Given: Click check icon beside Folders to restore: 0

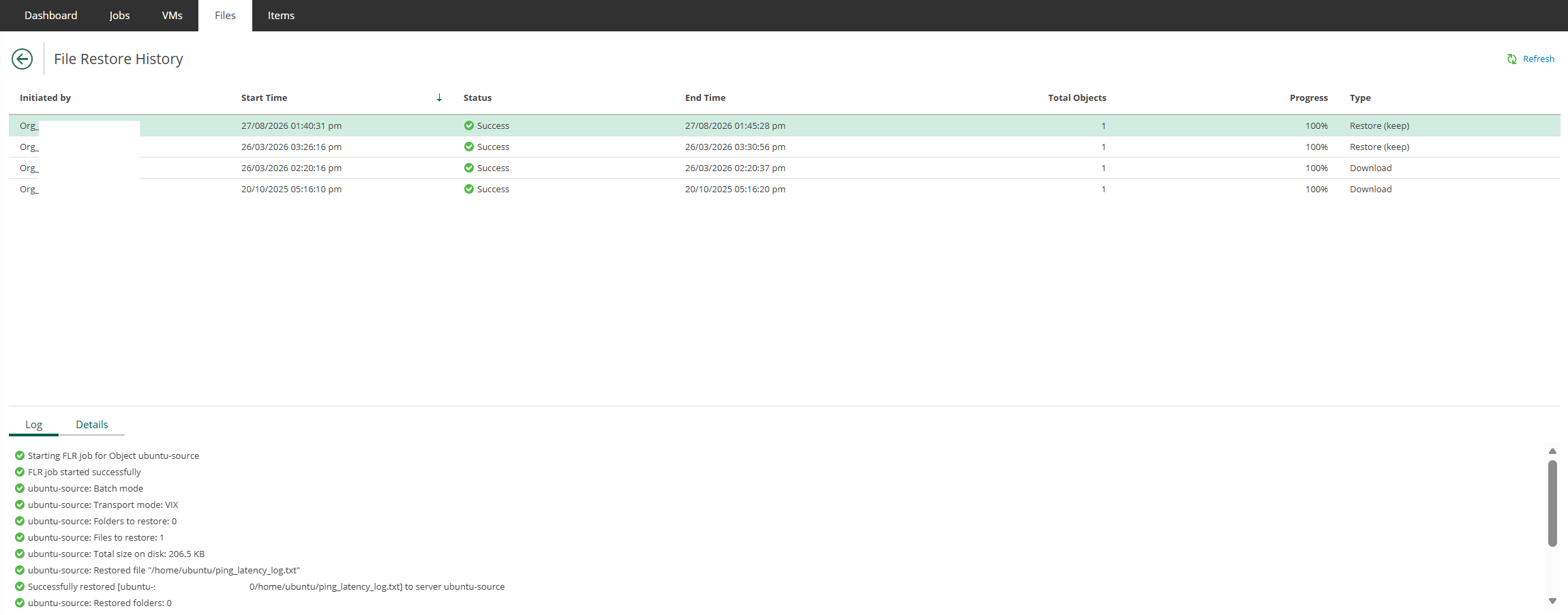Looking at the screenshot, I should (20, 521).
